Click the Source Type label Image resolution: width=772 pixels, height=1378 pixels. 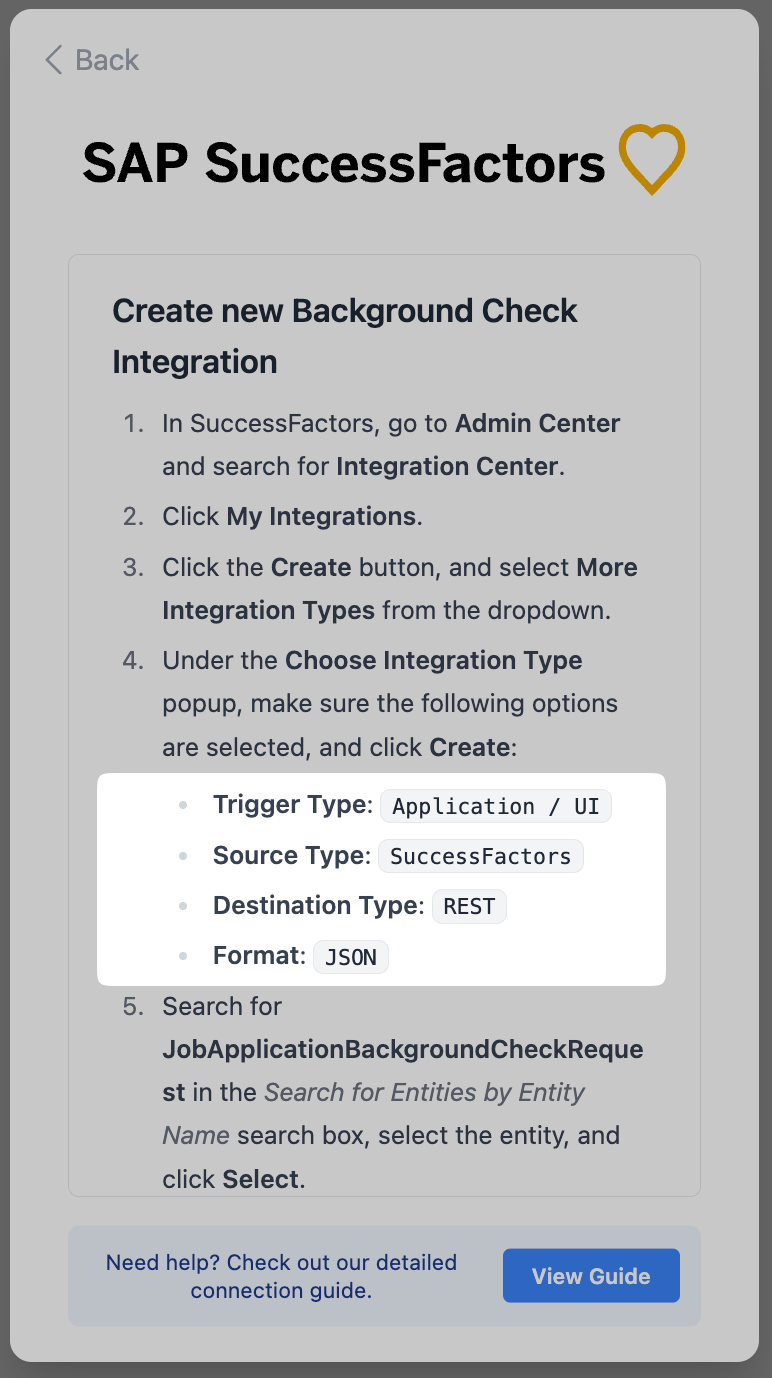[291, 855]
